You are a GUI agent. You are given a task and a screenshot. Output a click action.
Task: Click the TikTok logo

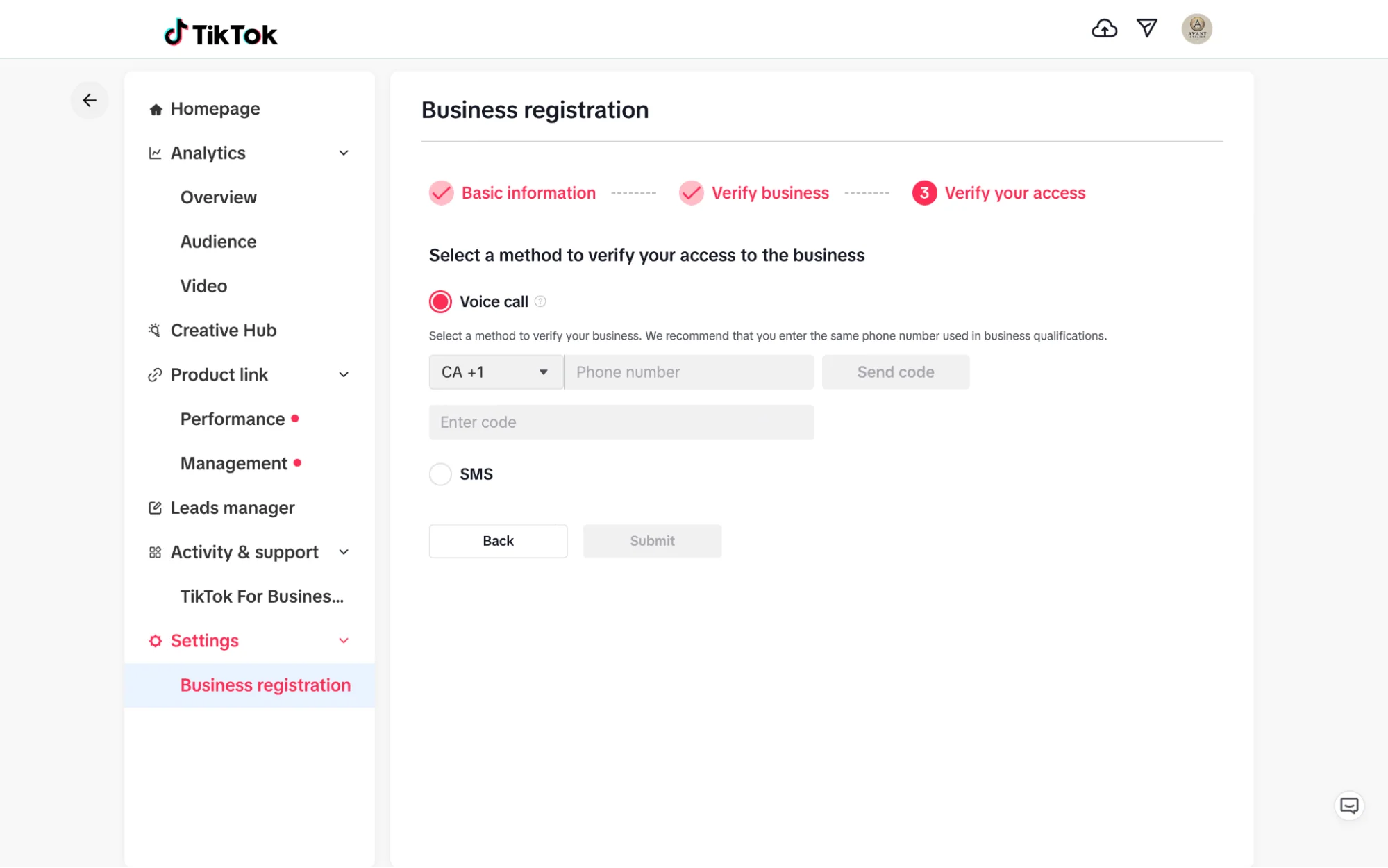(221, 33)
